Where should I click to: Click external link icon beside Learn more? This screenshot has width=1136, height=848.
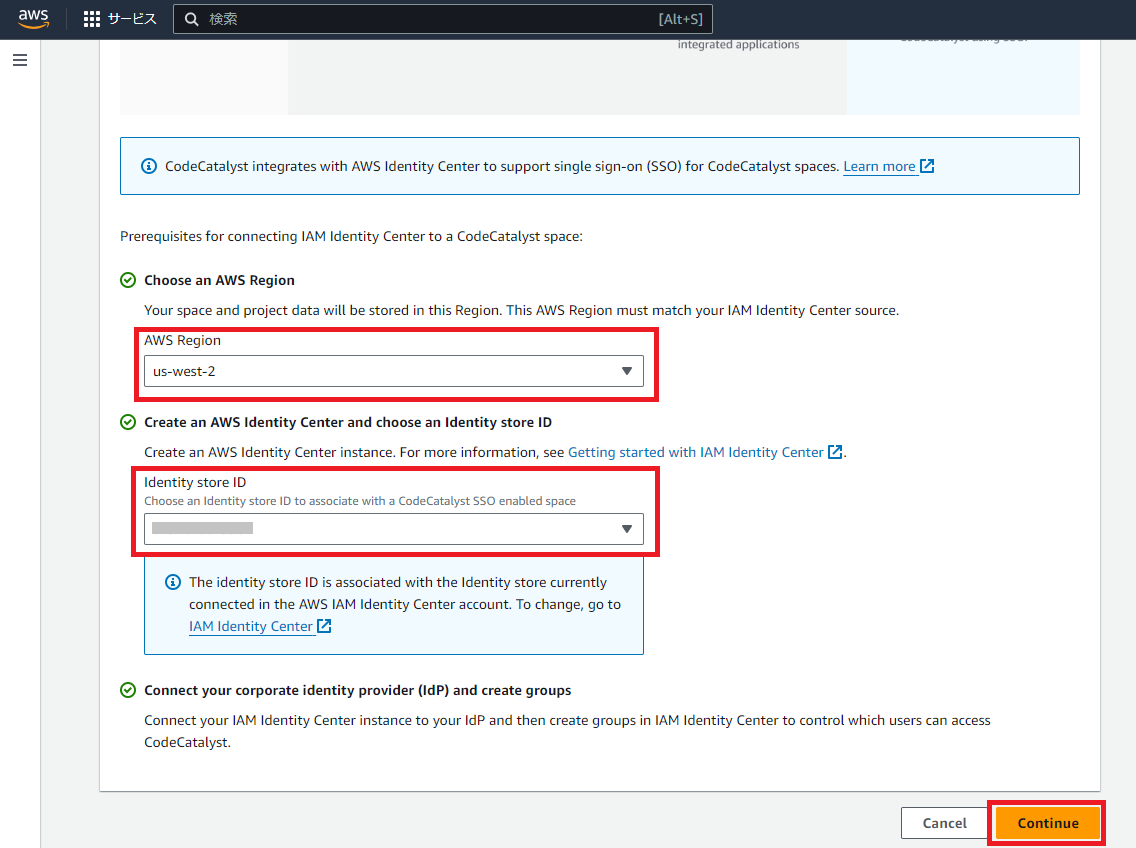[927, 166]
